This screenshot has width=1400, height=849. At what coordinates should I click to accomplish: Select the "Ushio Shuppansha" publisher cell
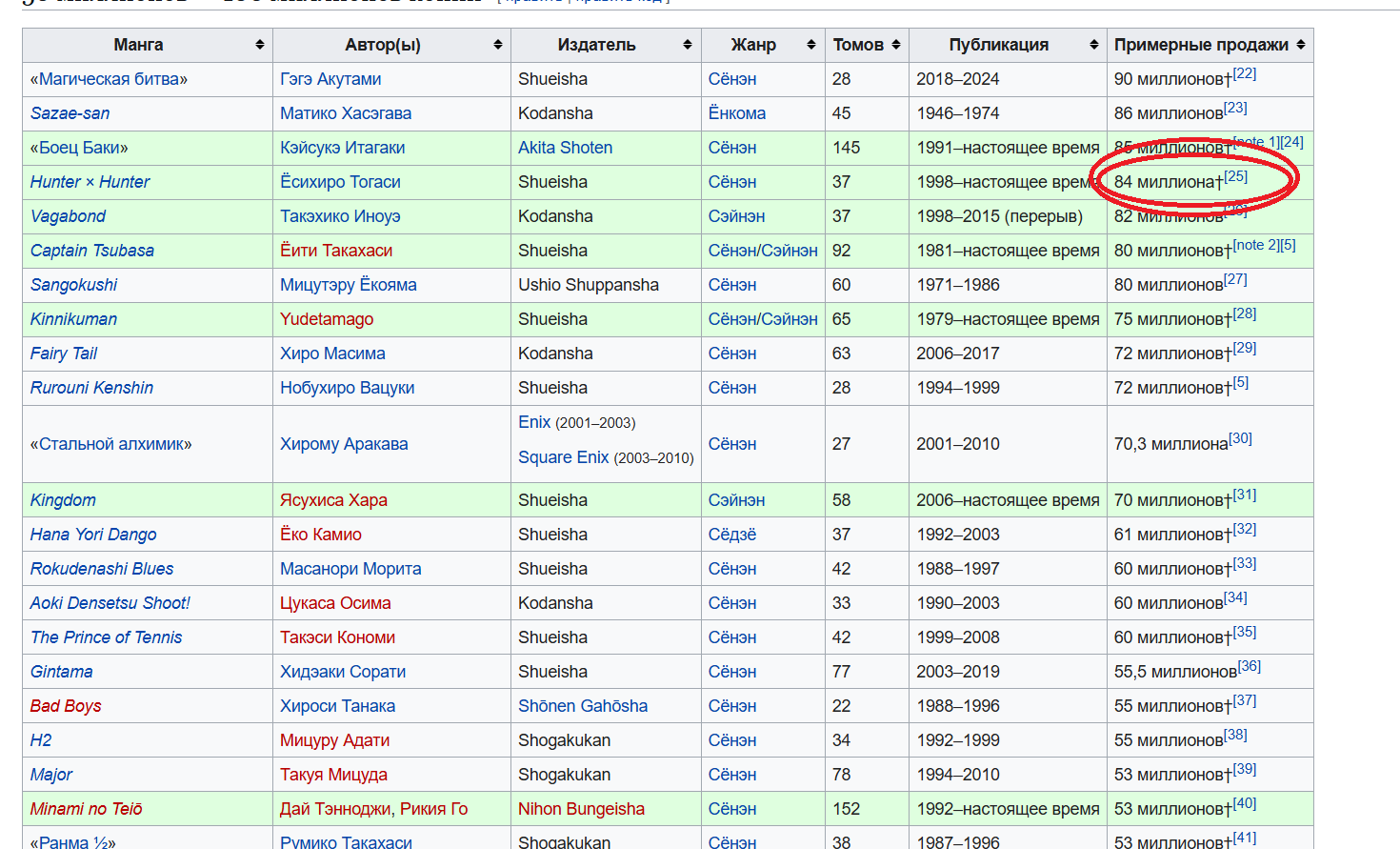coord(589,285)
